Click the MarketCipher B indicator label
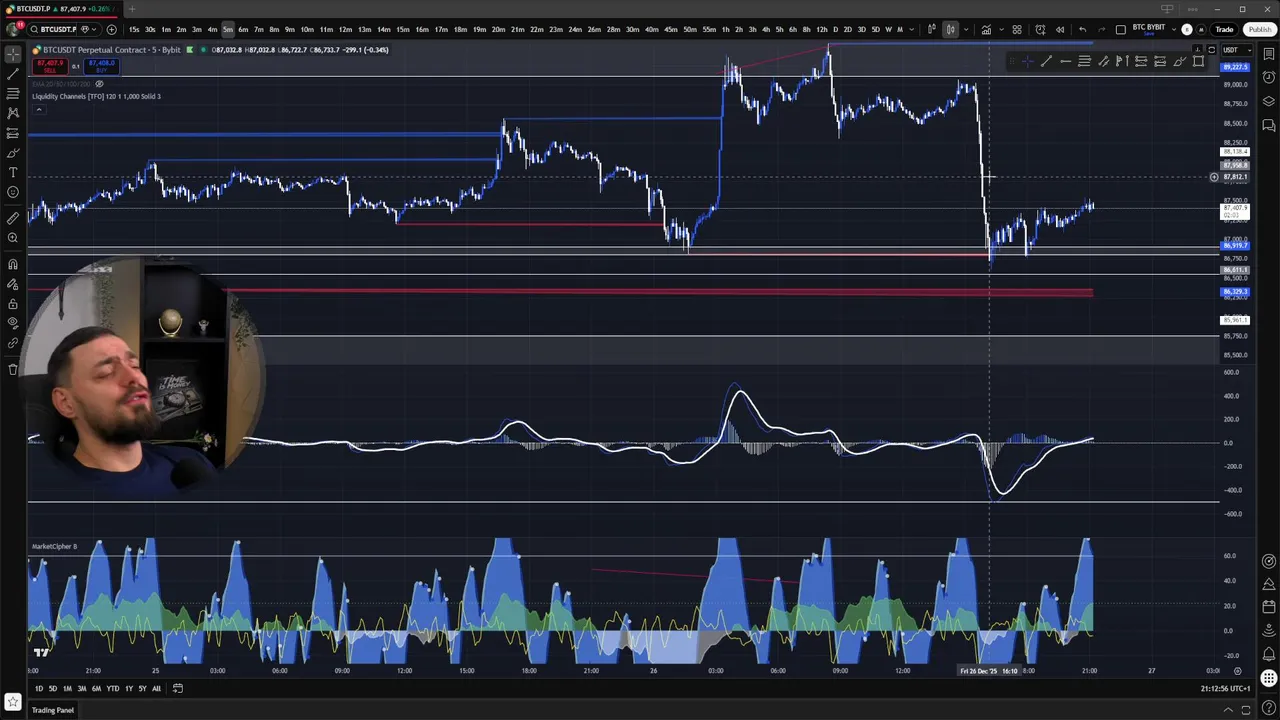This screenshot has width=1280, height=720. pyautogui.click(x=54, y=546)
